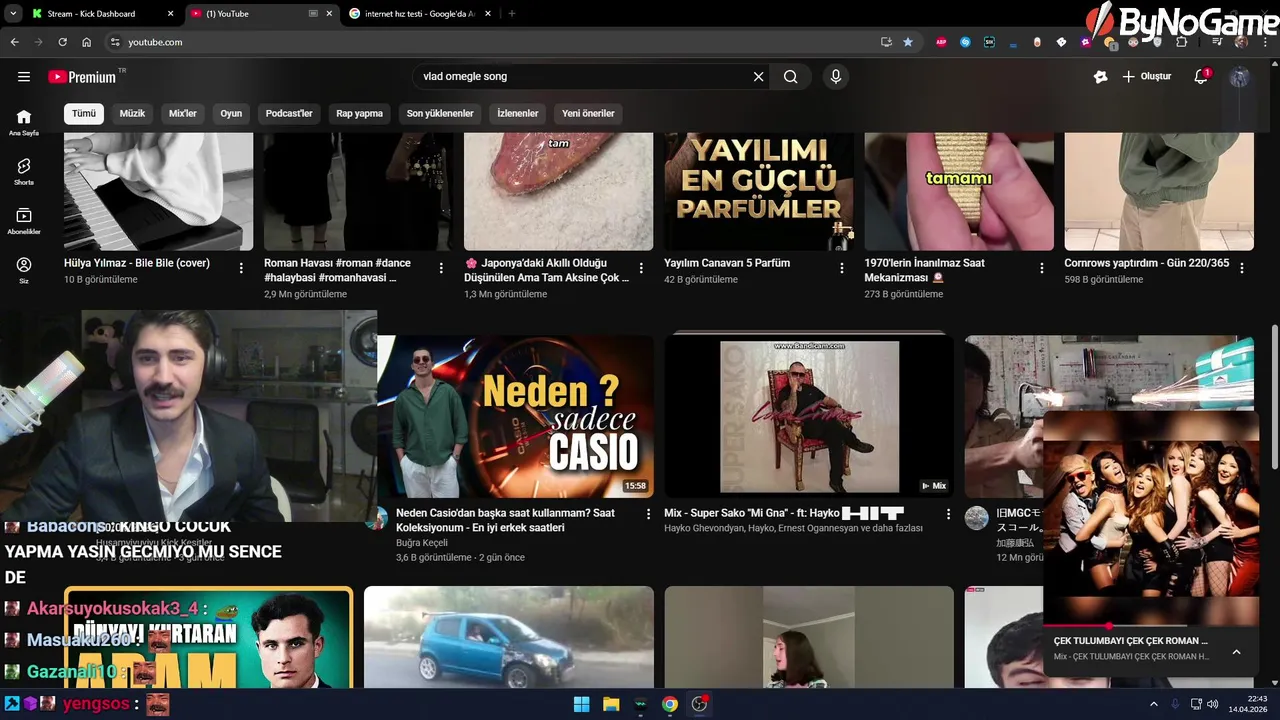Viewport: 1280px width, 720px height.
Task: Open the Oluştur create button
Action: [1147, 77]
